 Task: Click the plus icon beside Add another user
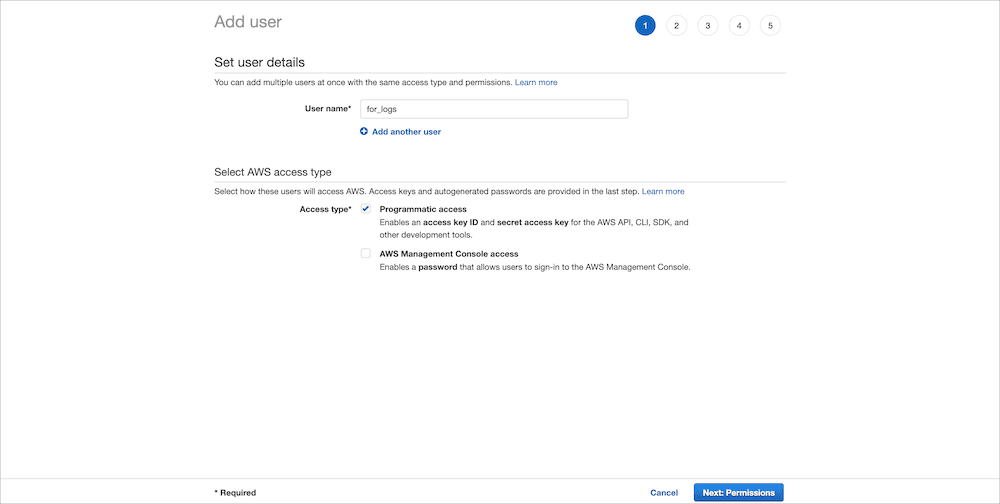pyautogui.click(x=364, y=131)
